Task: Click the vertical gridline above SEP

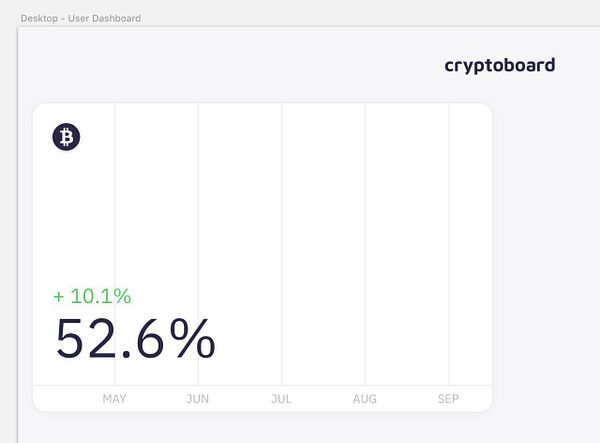Action: [449, 220]
